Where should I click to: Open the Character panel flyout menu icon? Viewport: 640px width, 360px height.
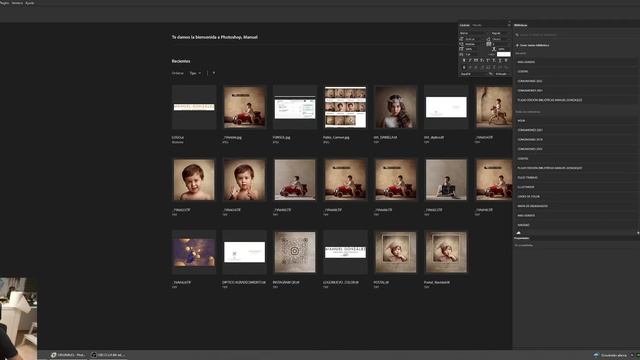point(509,25)
